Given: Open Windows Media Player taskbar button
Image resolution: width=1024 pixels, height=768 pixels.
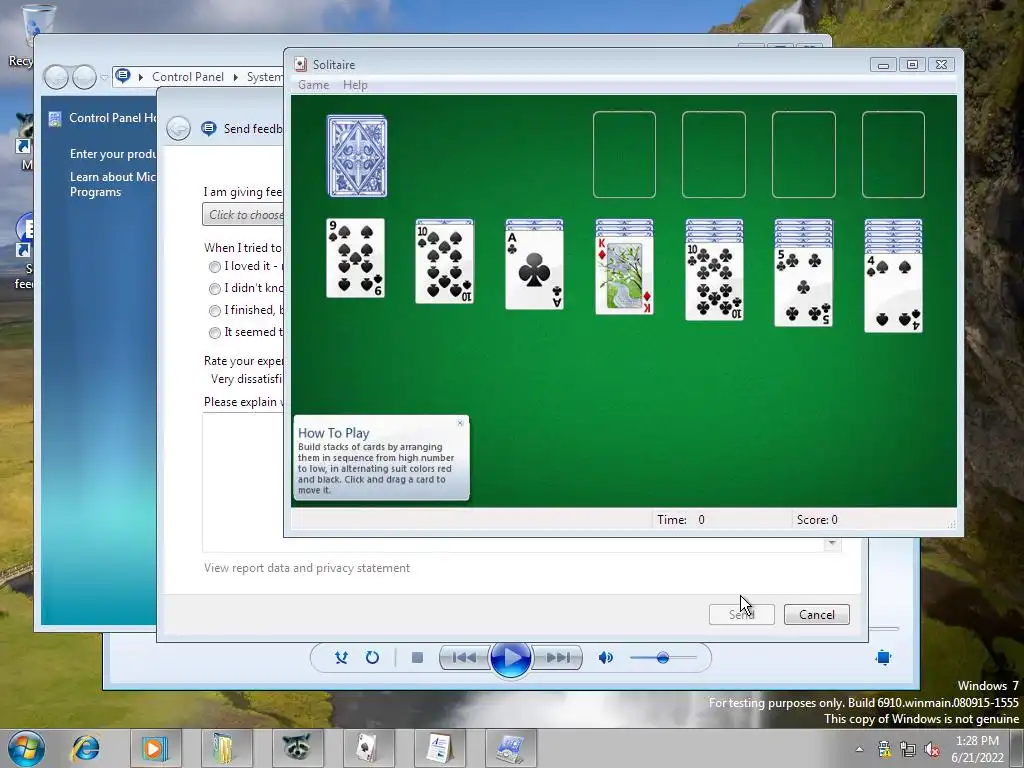Looking at the screenshot, I should coord(155,748).
